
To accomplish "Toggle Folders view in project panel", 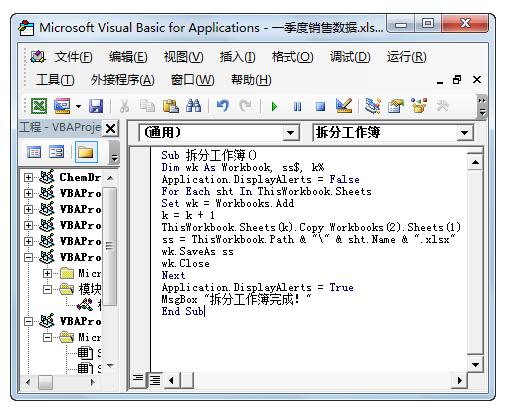I will pyautogui.click(x=86, y=152).
